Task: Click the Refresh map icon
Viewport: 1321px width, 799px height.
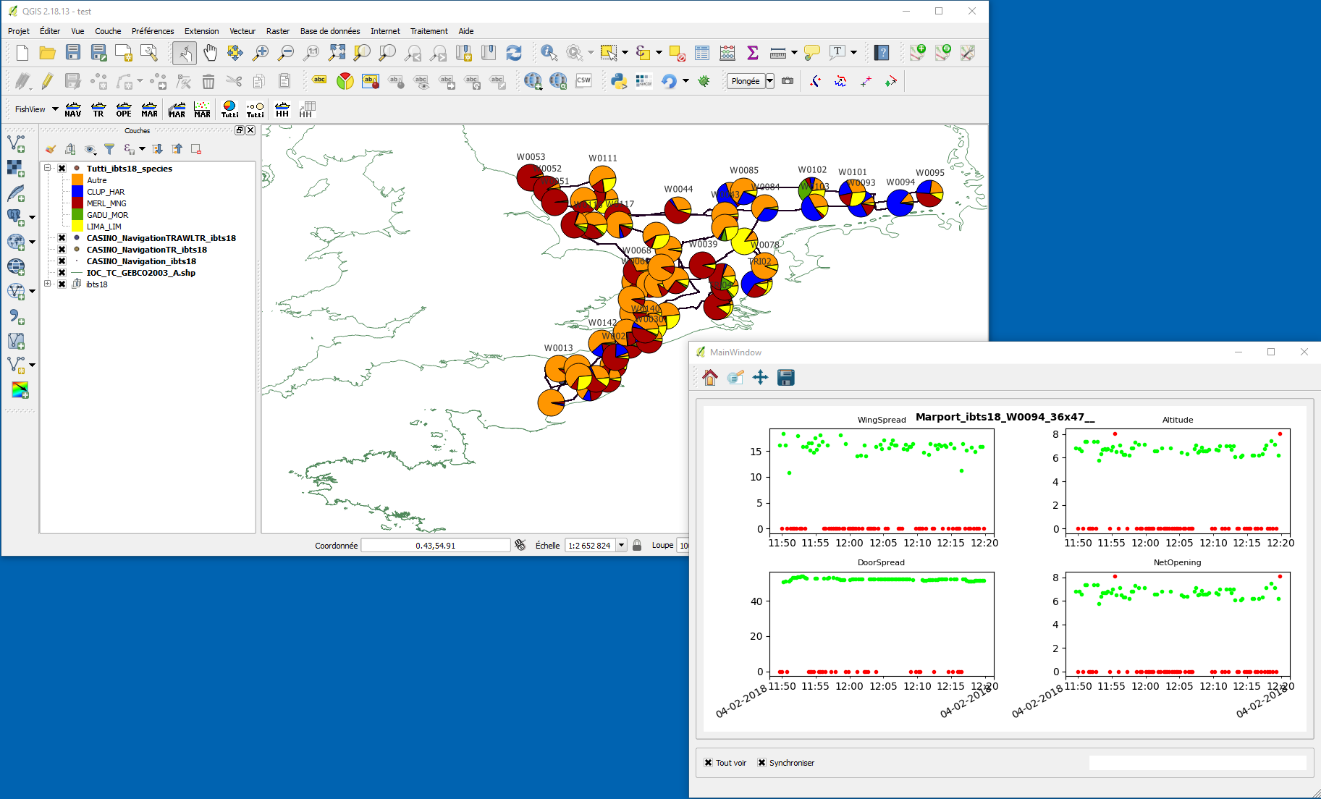Action: (x=514, y=52)
